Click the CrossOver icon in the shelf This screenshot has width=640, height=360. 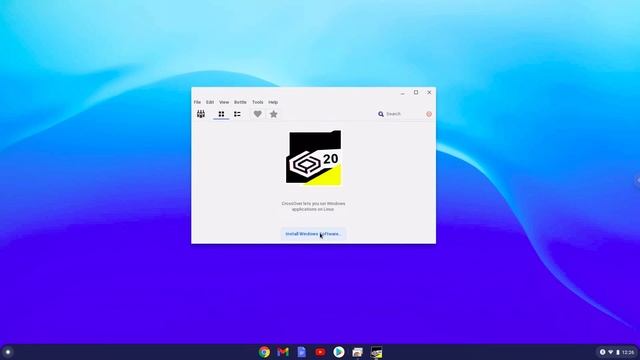[x=376, y=352]
